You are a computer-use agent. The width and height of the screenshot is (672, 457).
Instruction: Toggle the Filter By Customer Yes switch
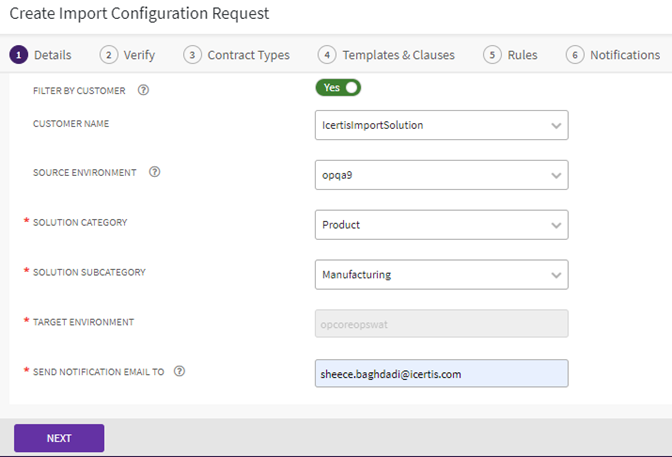coord(338,88)
